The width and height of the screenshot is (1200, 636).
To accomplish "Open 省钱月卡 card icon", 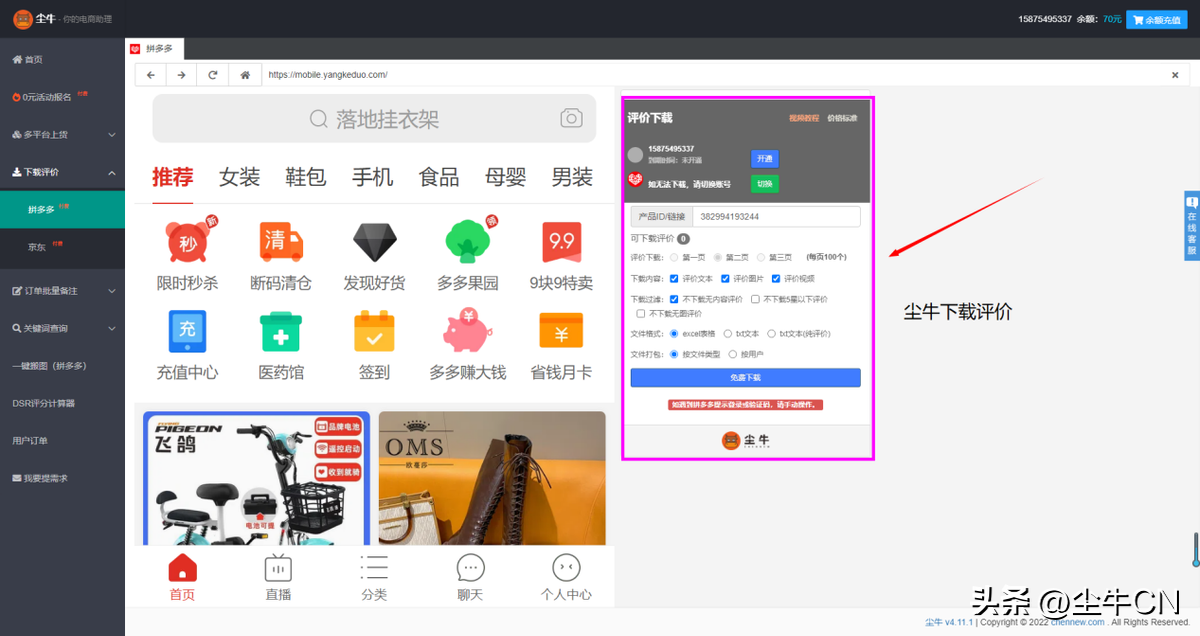I will coord(561,331).
